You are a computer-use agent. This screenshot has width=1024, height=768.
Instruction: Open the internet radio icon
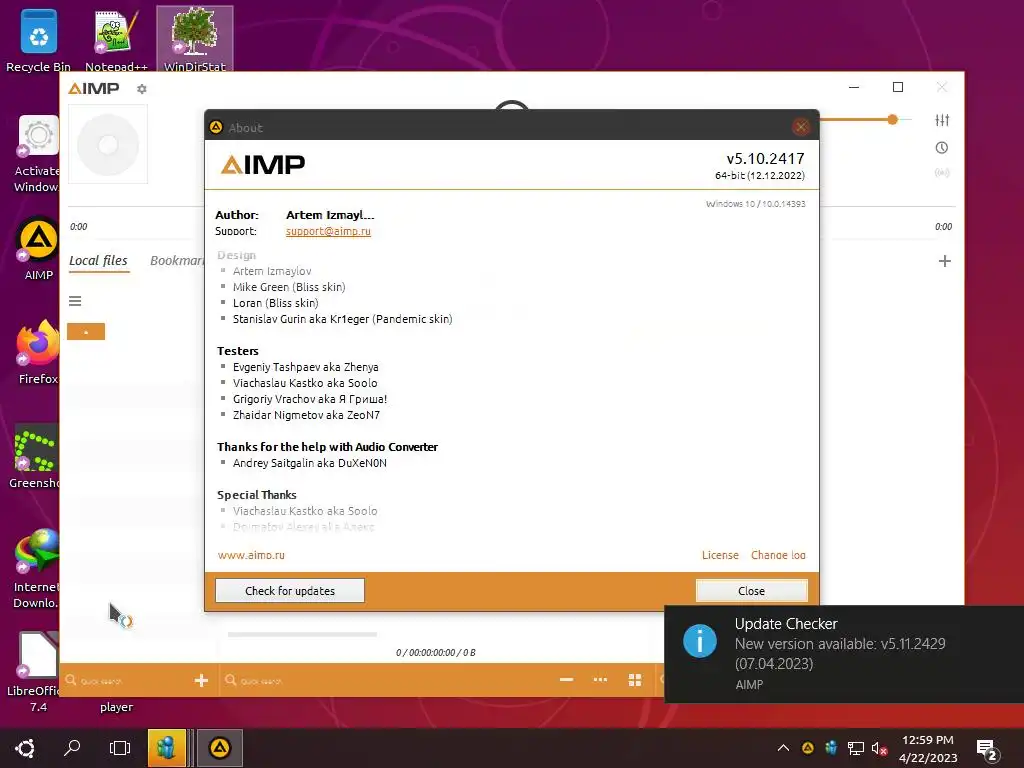(x=942, y=173)
